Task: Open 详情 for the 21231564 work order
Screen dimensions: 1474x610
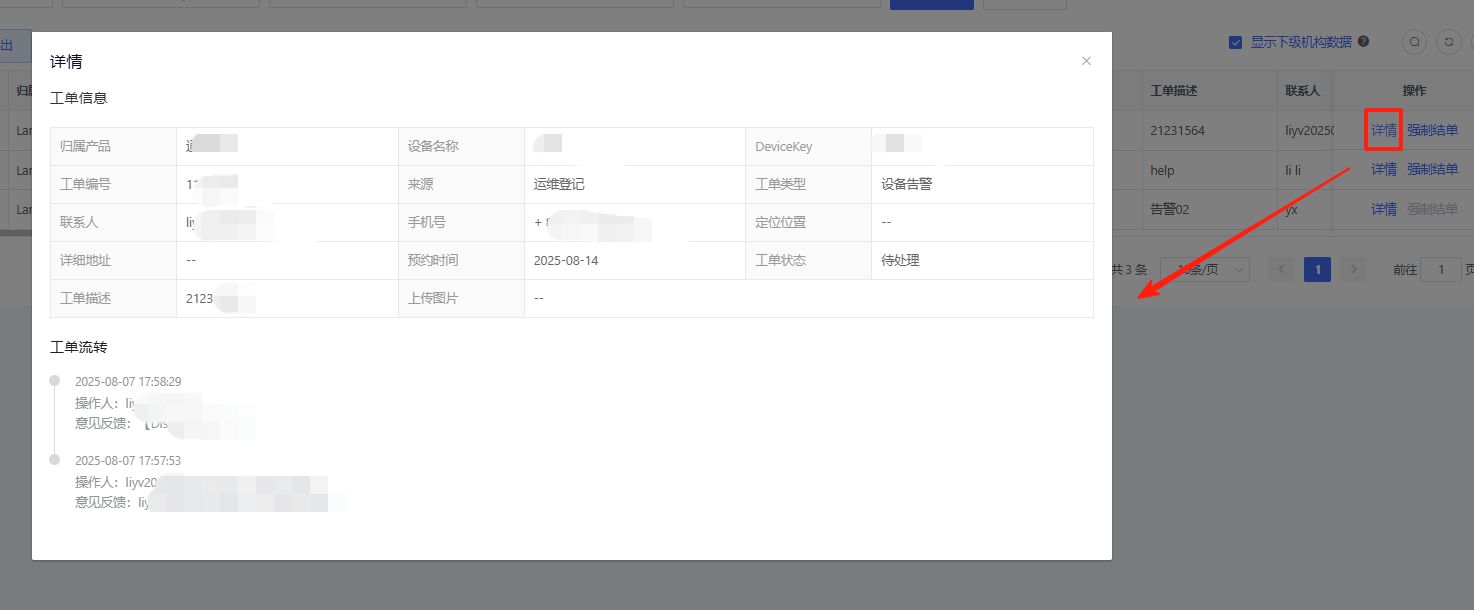Action: click(1384, 130)
